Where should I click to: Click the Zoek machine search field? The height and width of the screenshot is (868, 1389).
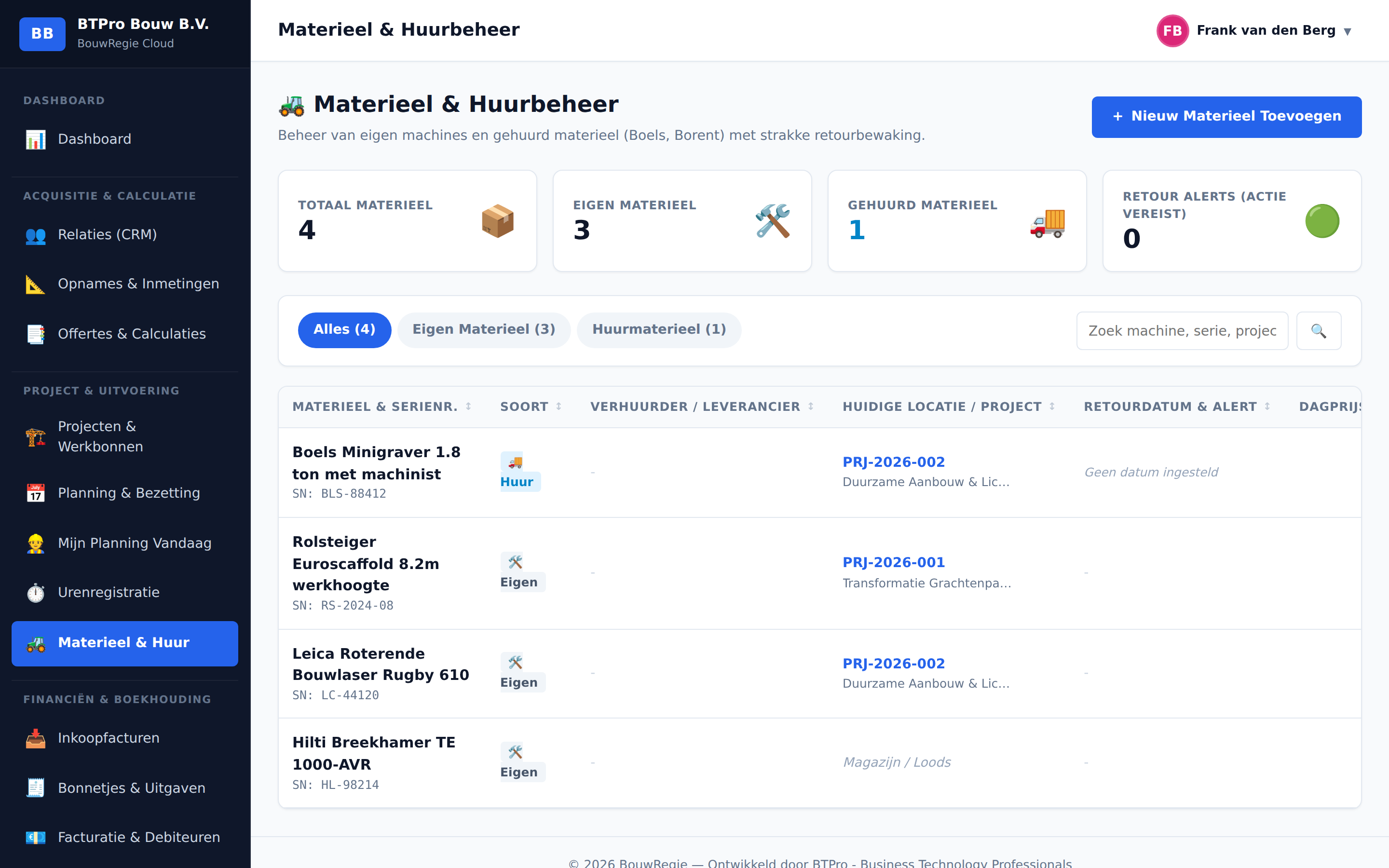[1183, 331]
